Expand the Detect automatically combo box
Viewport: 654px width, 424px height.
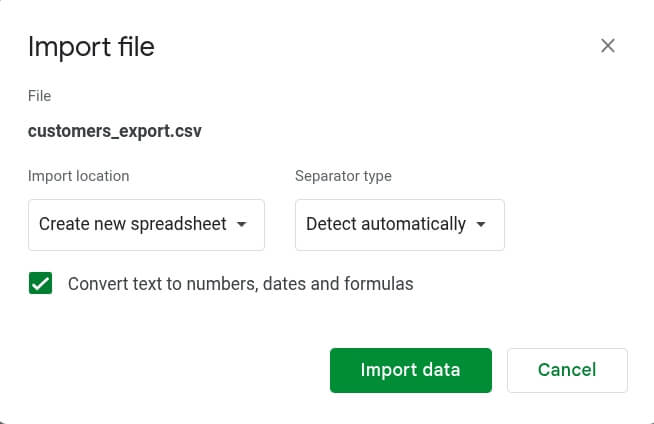tap(400, 225)
